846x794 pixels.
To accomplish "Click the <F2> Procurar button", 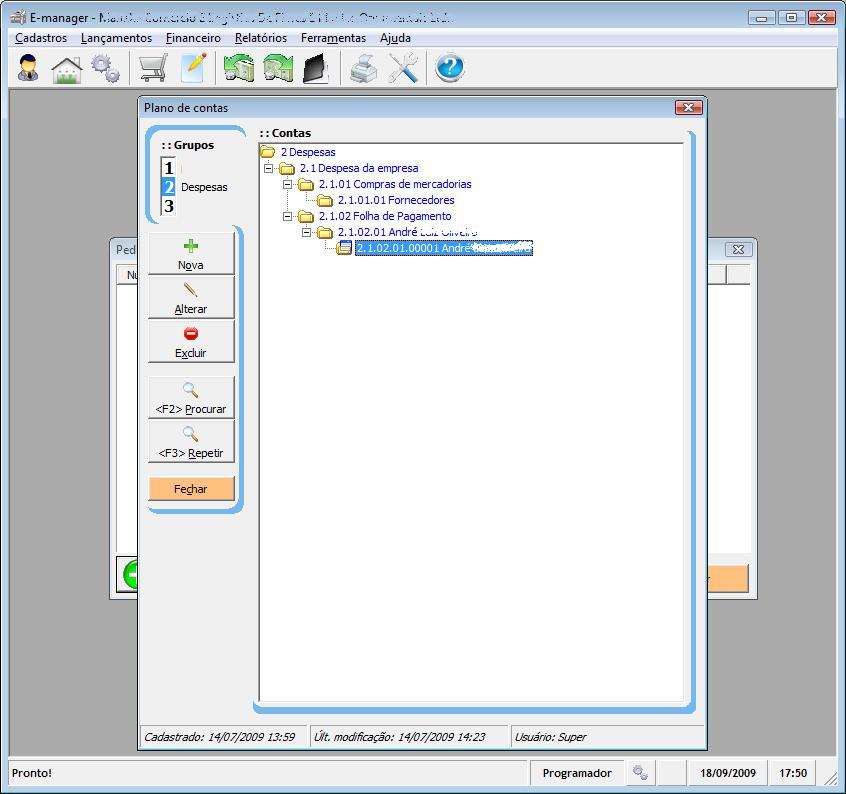I will (x=191, y=398).
